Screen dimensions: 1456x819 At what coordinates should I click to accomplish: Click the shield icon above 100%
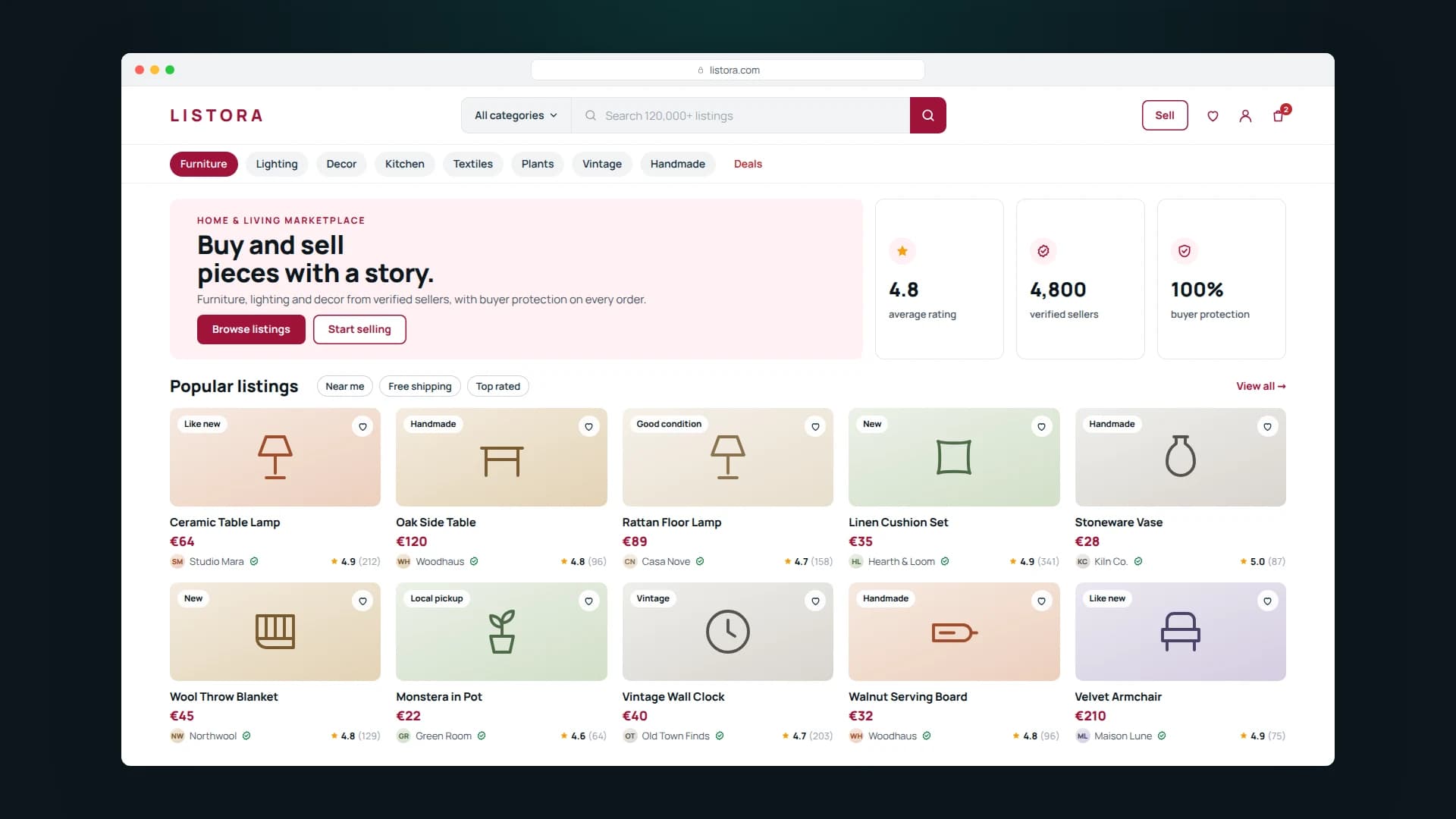tap(1185, 251)
